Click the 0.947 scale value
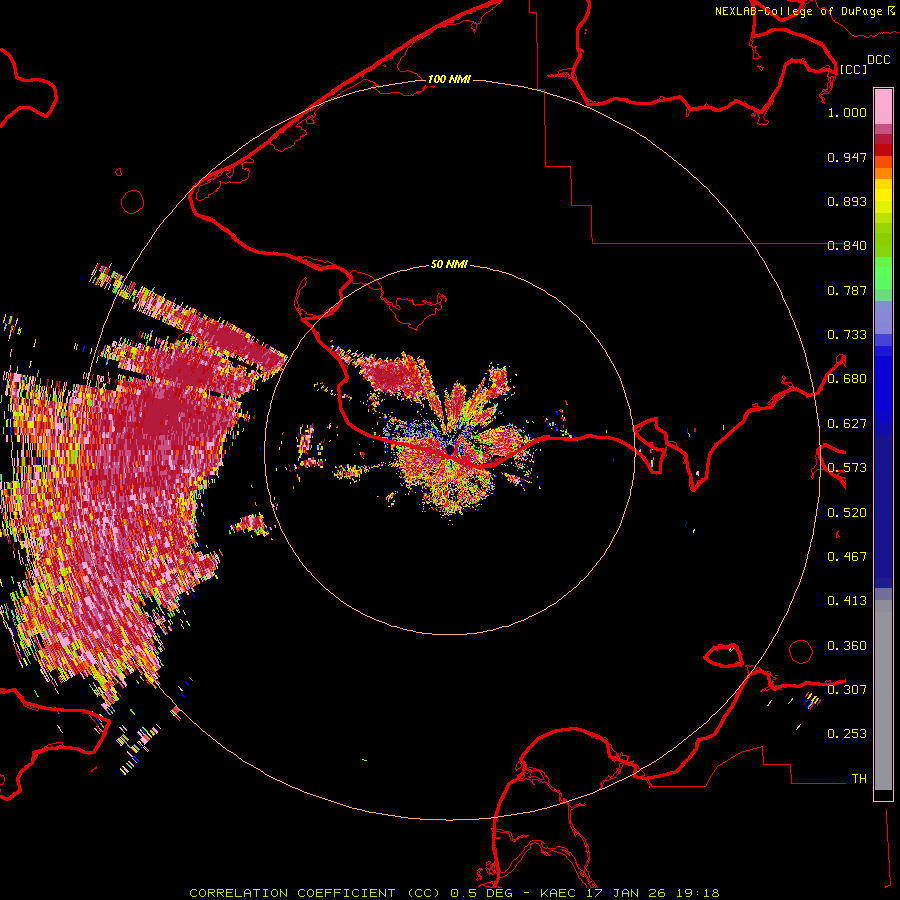This screenshot has width=900, height=900. 847,157
